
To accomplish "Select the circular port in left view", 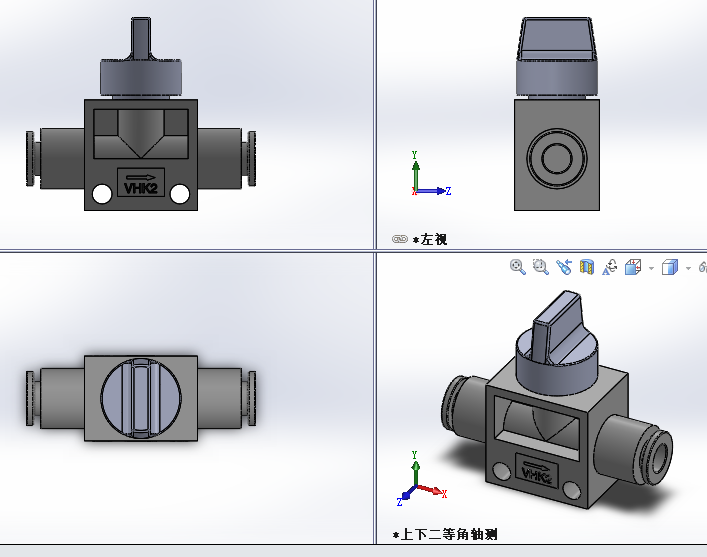I will pos(557,158).
